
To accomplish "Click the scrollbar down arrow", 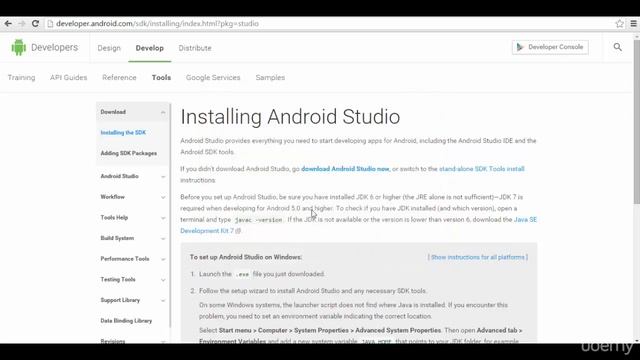I will click(637, 340).
